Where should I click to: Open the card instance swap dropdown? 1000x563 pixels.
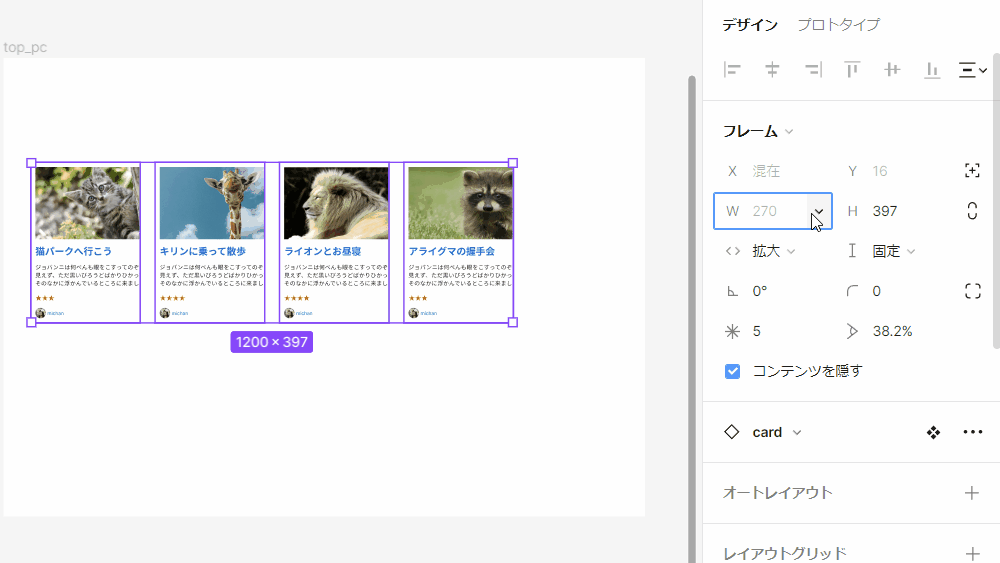tap(797, 432)
